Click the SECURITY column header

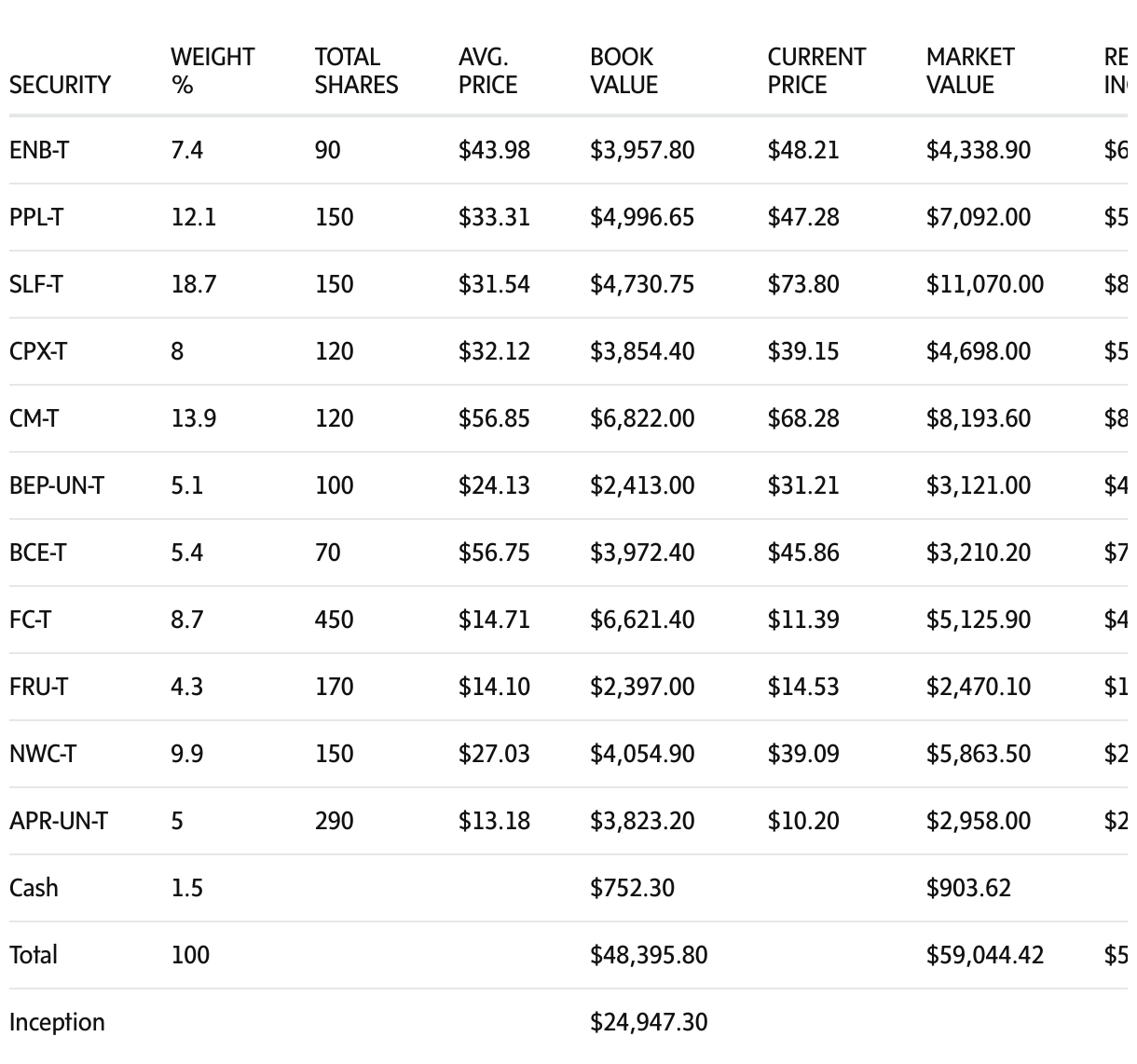click(x=60, y=85)
